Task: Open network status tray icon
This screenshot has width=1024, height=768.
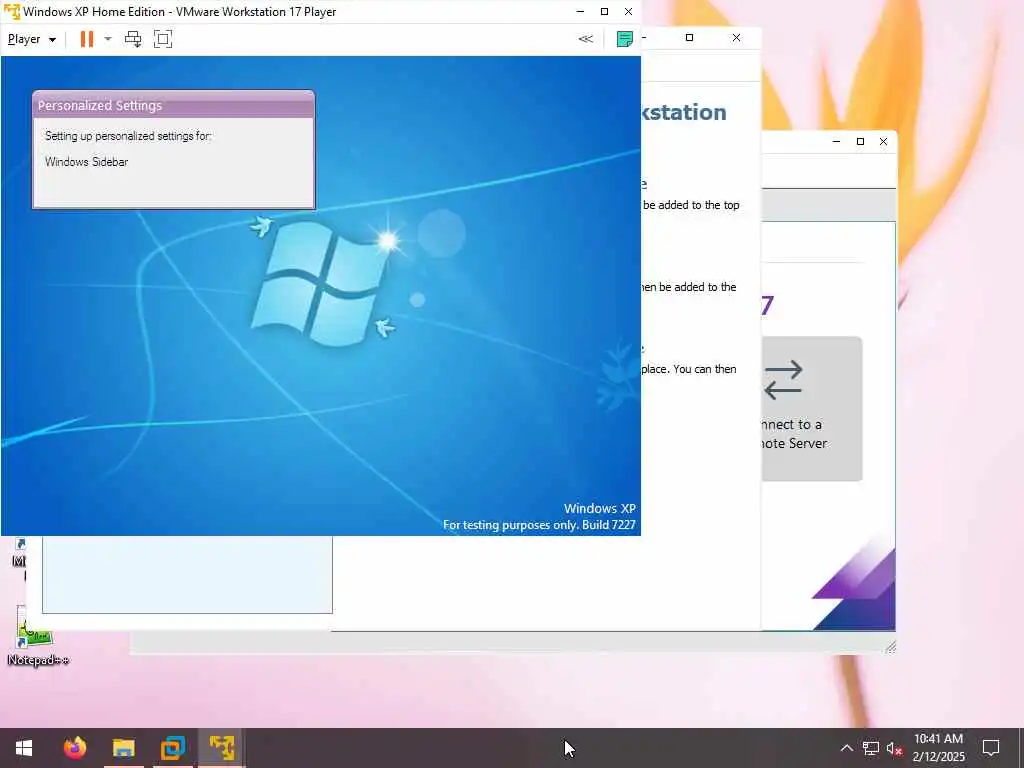Action: pos(871,748)
